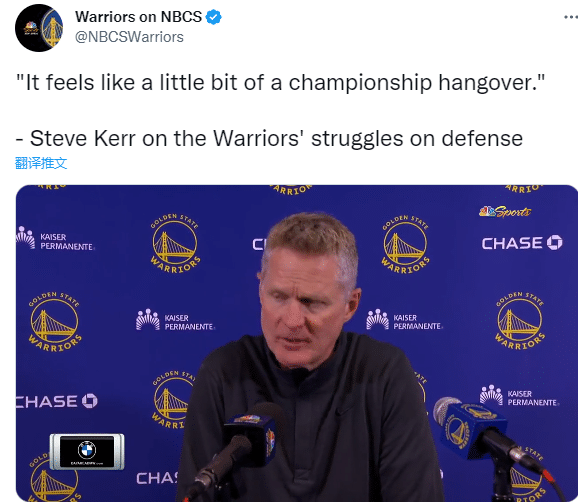Click the CHASE logo below NBC Sports watermark
Screen dimensions: 578x502
pos(522,243)
